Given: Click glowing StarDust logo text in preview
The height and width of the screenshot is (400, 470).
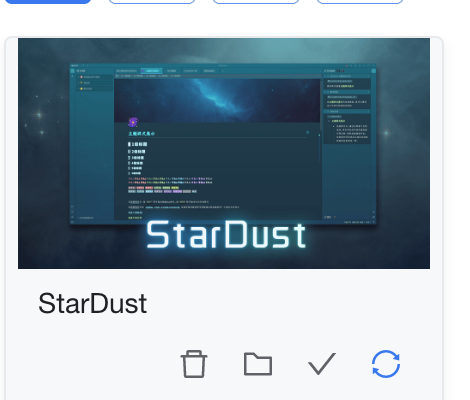Looking at the screenshot, I should 226,235.
